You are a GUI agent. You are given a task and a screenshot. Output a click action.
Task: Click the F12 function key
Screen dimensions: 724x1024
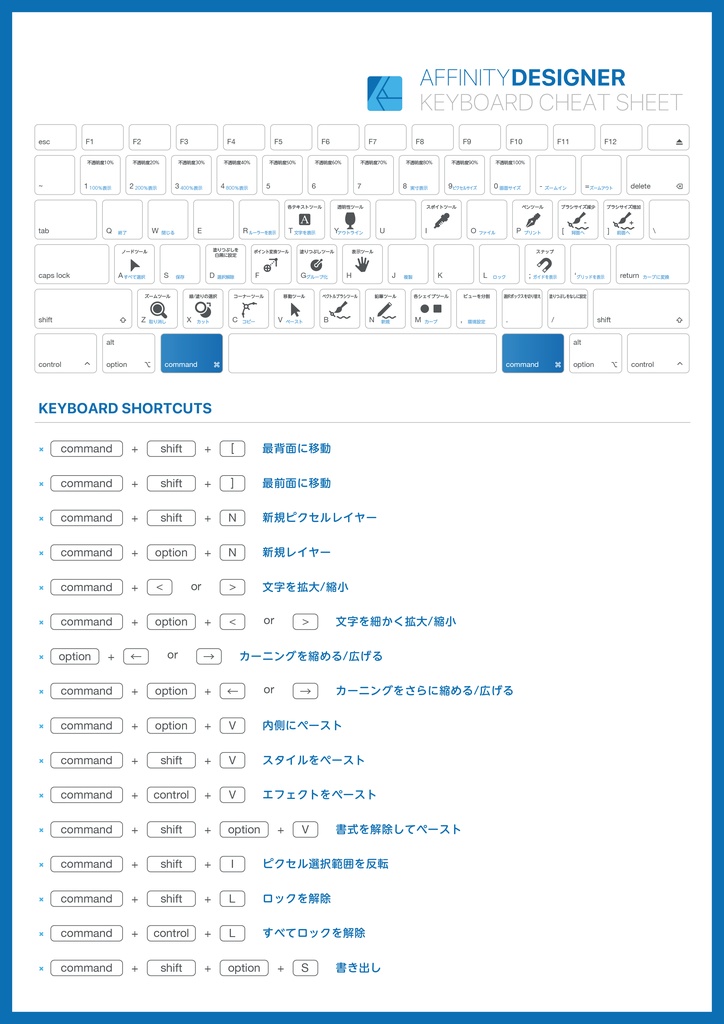pos(622,138)
